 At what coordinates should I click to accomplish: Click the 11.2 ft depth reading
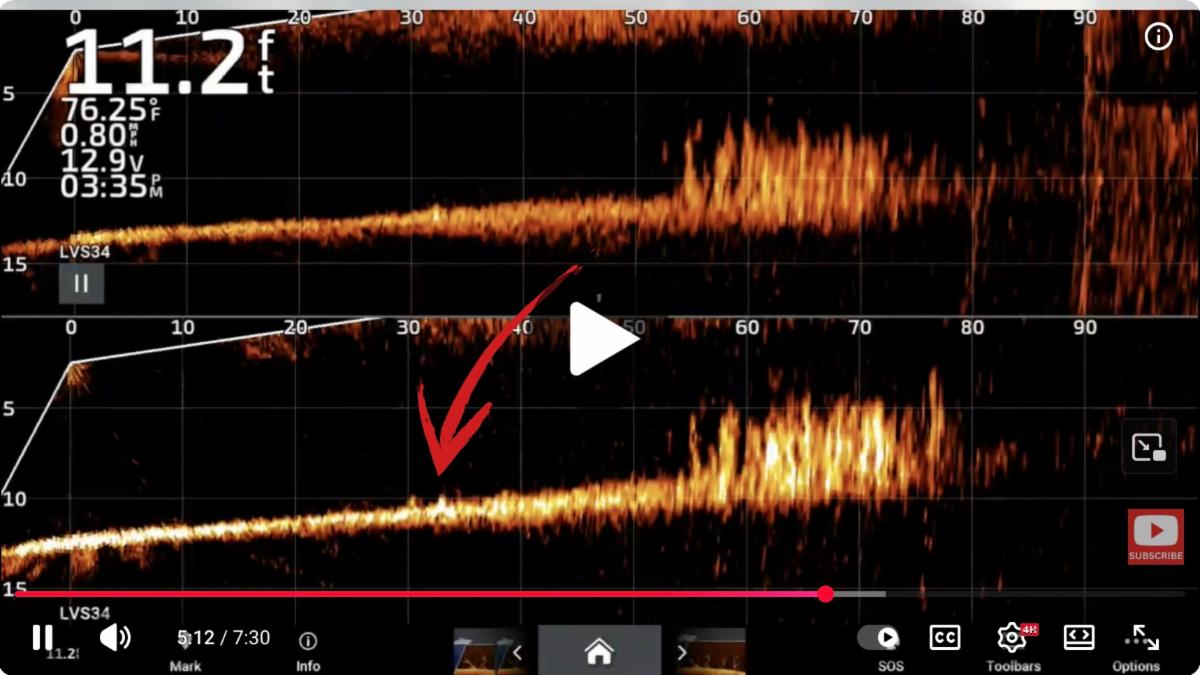pos(168,62)
